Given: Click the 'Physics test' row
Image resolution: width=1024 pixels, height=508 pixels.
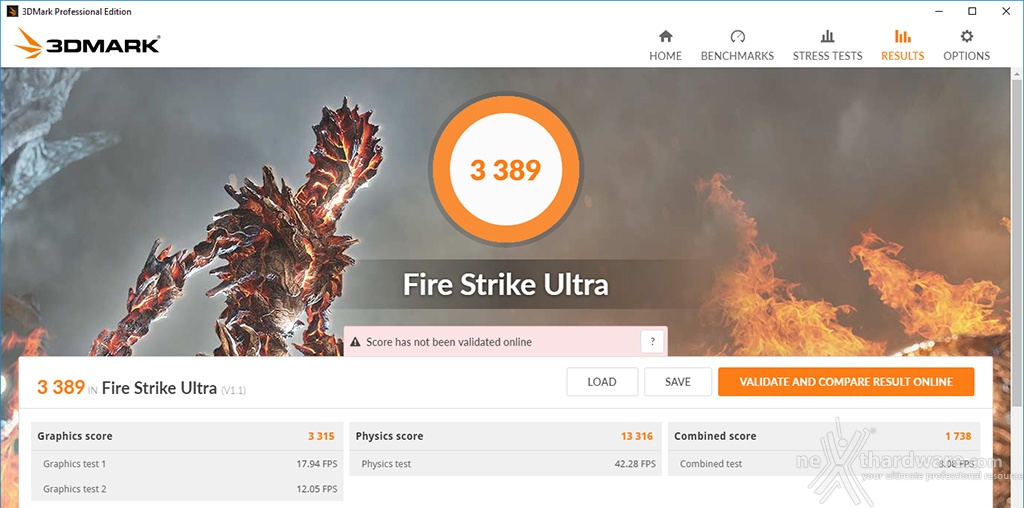Looking at the screenshot, I should coord(505,464).
